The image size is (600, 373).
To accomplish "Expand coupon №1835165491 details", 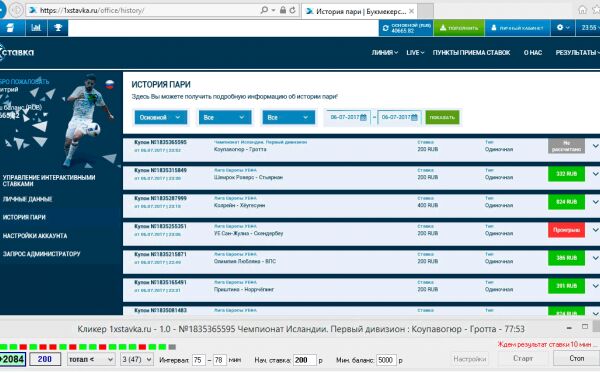I will (595, 286).
